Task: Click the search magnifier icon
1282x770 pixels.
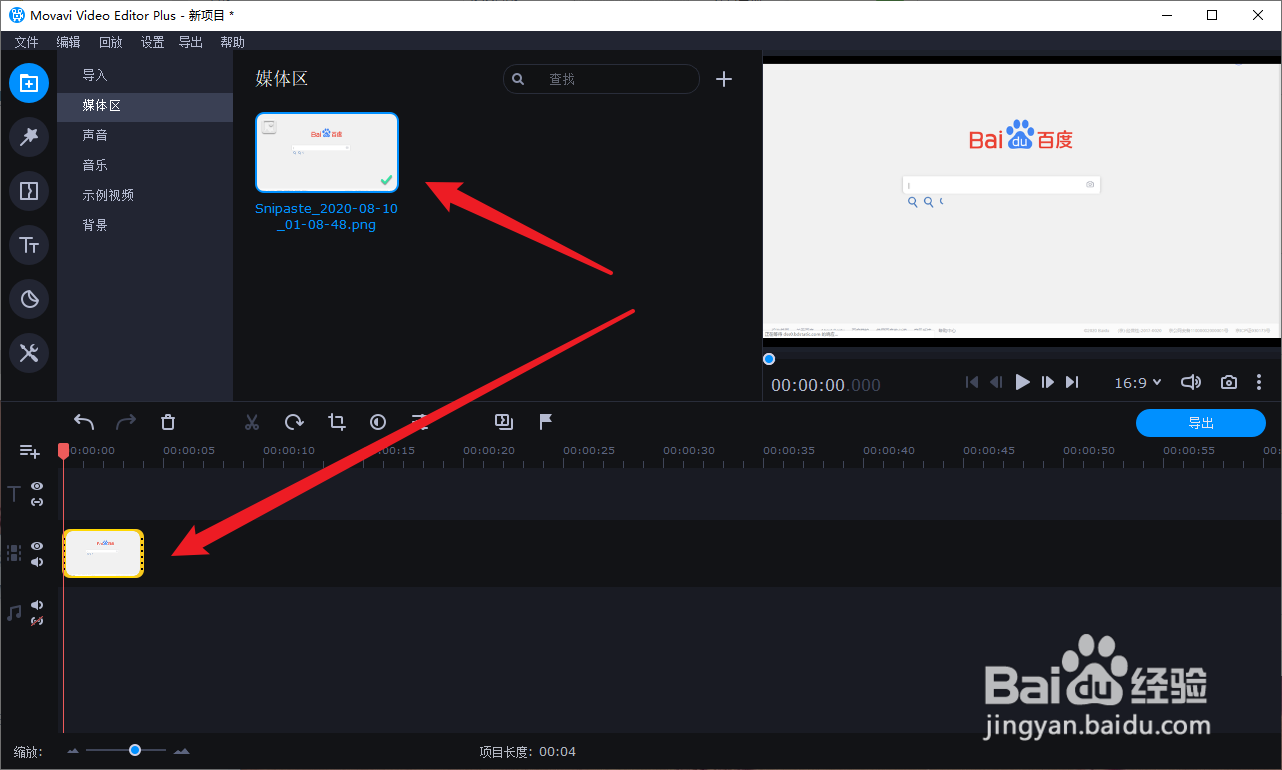Action: pos(518,79)
